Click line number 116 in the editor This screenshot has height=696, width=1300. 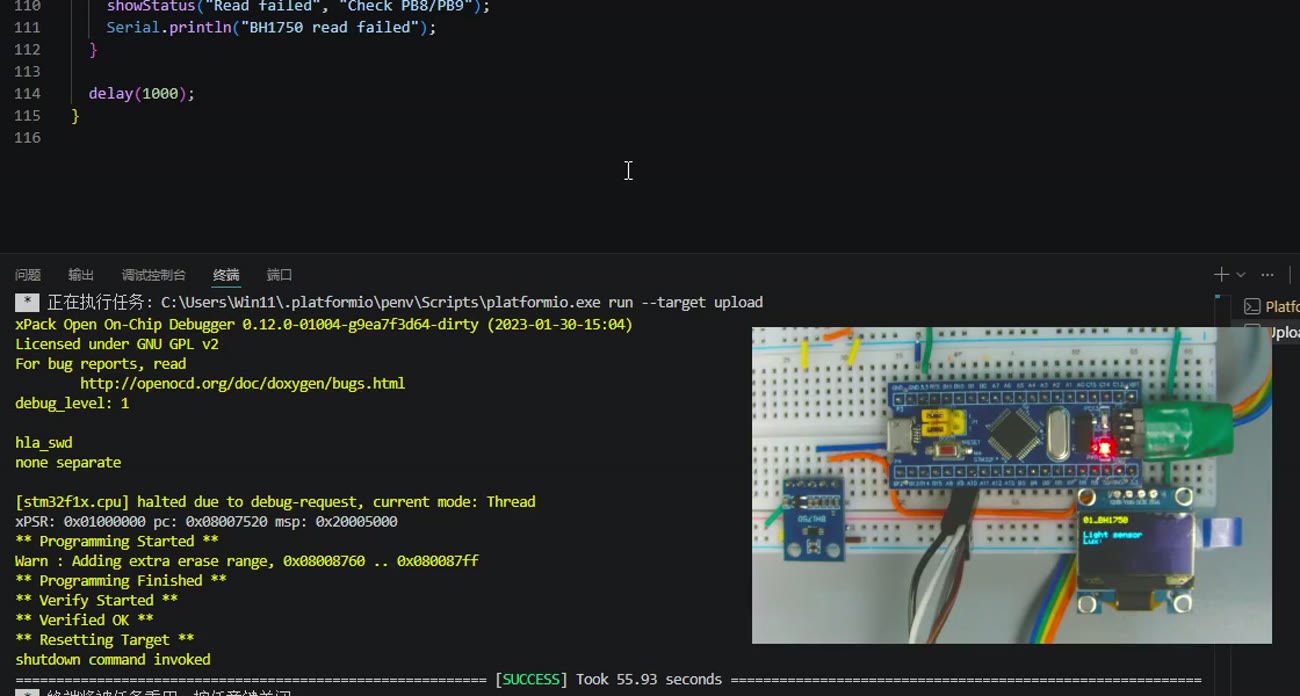[x=27, y=137]
